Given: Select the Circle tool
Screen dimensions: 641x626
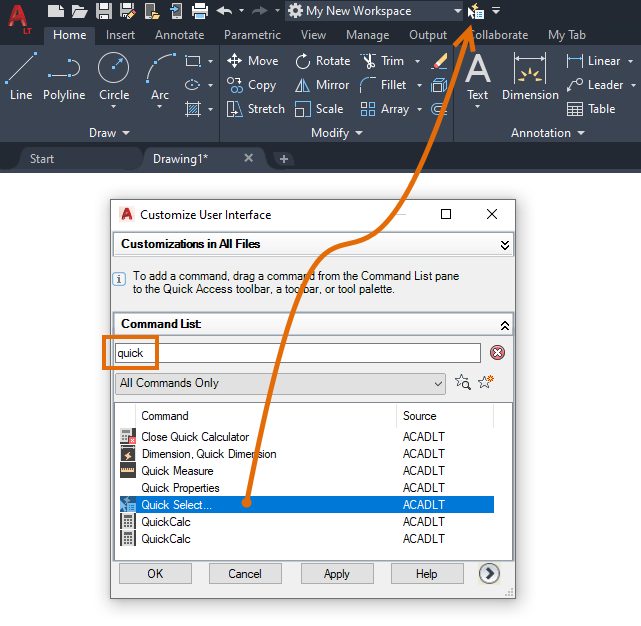Looking at the screenshot, I should tap(114, 80).
